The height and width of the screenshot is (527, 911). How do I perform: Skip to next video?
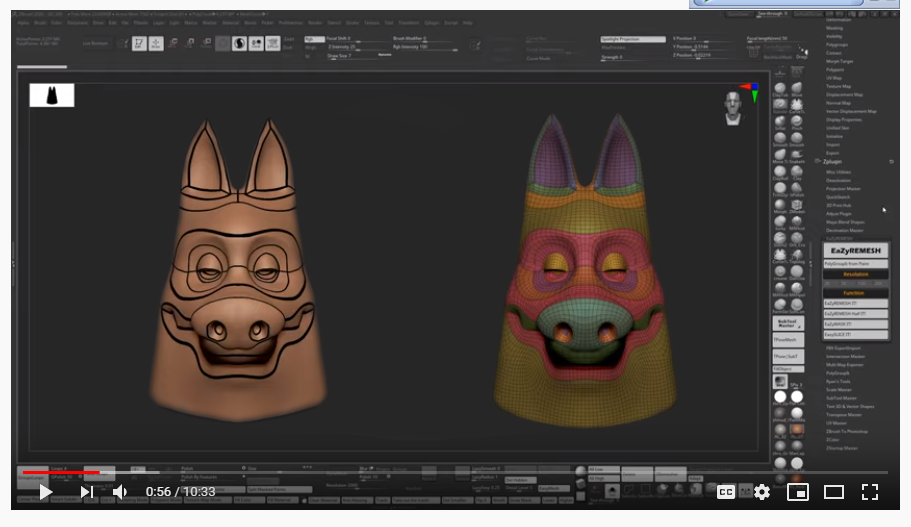point(87,492)
